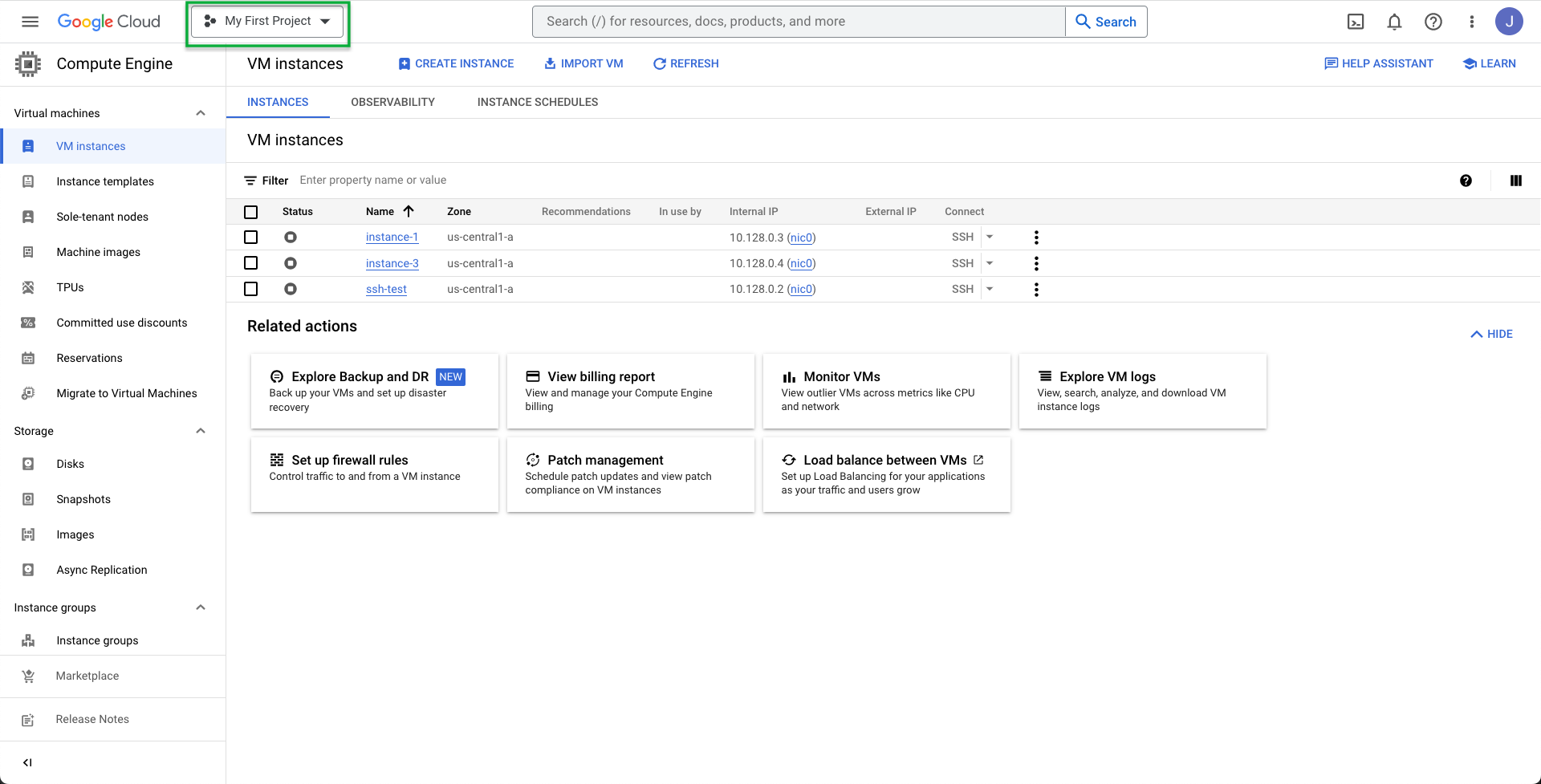This screenshot has height=784, width=1541.
Task: Click the Learn button
Action: coord(1489,63)
